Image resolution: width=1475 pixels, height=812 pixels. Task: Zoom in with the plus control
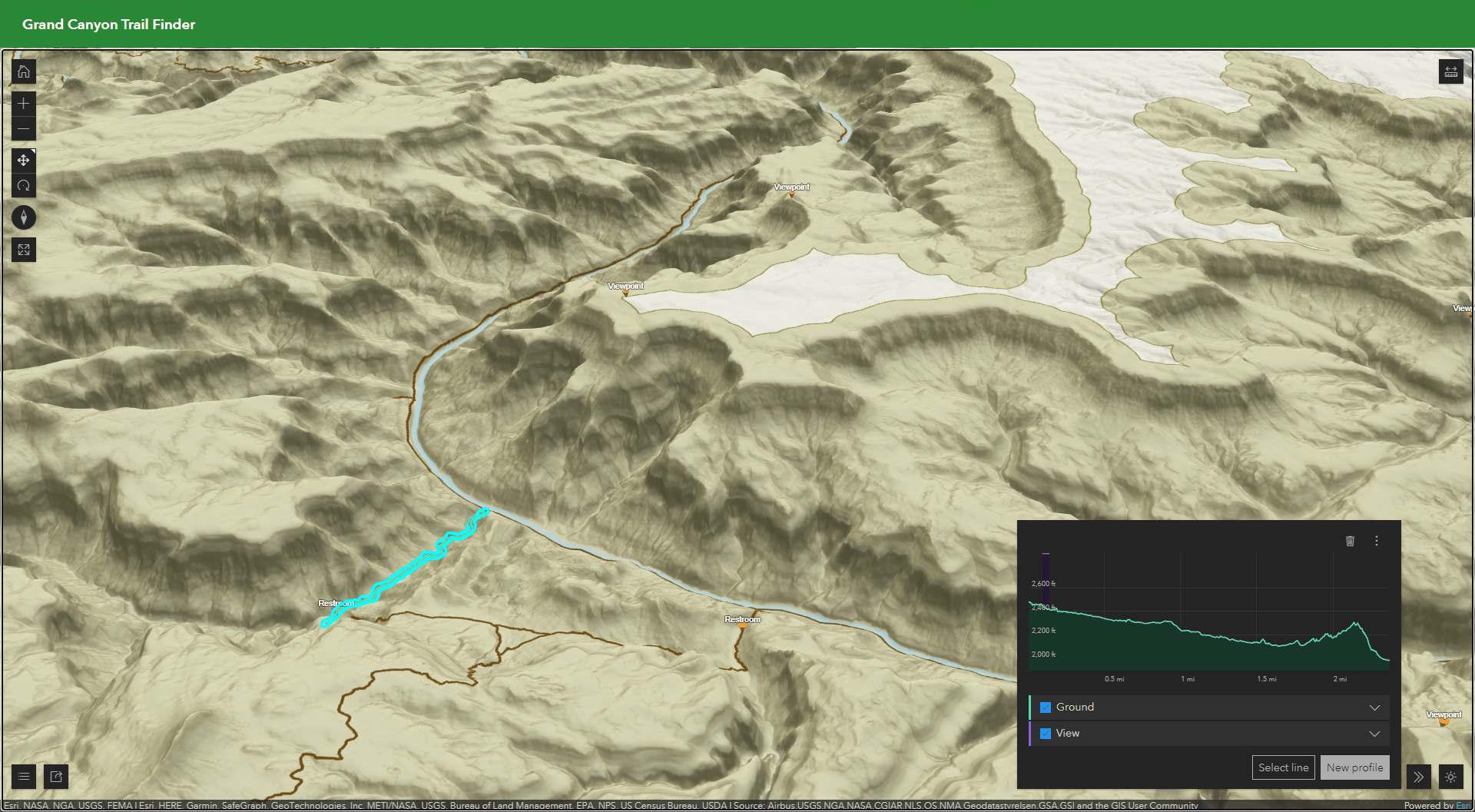pos(24,104)
